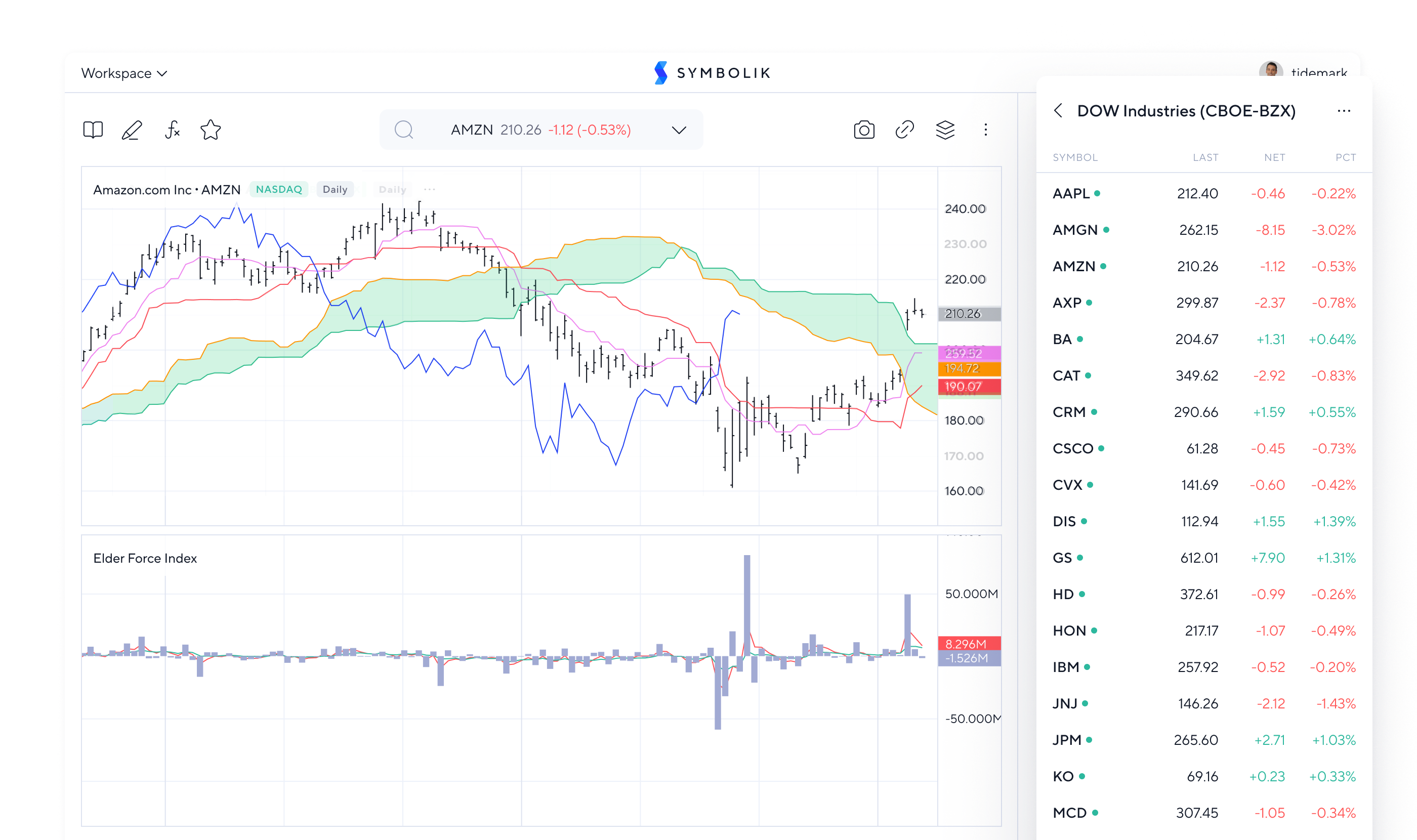The width and height of the screenshot is (1417, 840).
Task: Copy chart link with the link icon
Action: [905, 130]
